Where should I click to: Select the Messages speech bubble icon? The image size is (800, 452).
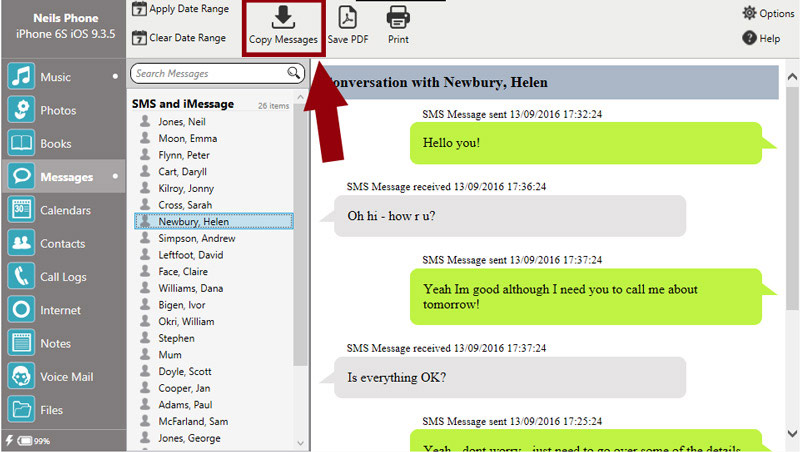click(x=21, y=177)
